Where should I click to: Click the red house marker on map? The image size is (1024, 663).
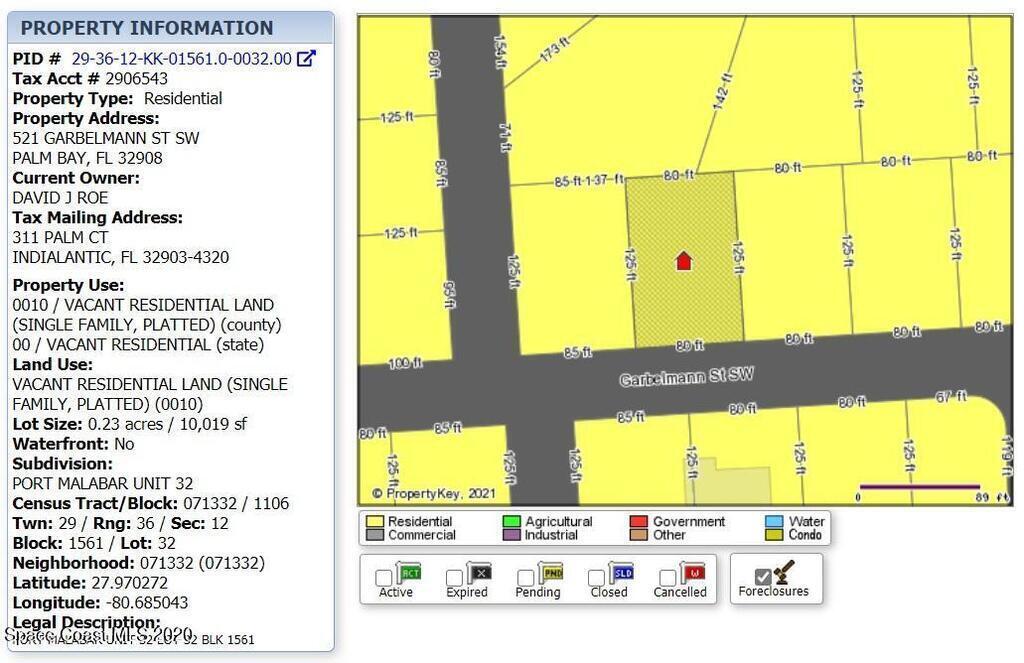[x=683, y=261]
